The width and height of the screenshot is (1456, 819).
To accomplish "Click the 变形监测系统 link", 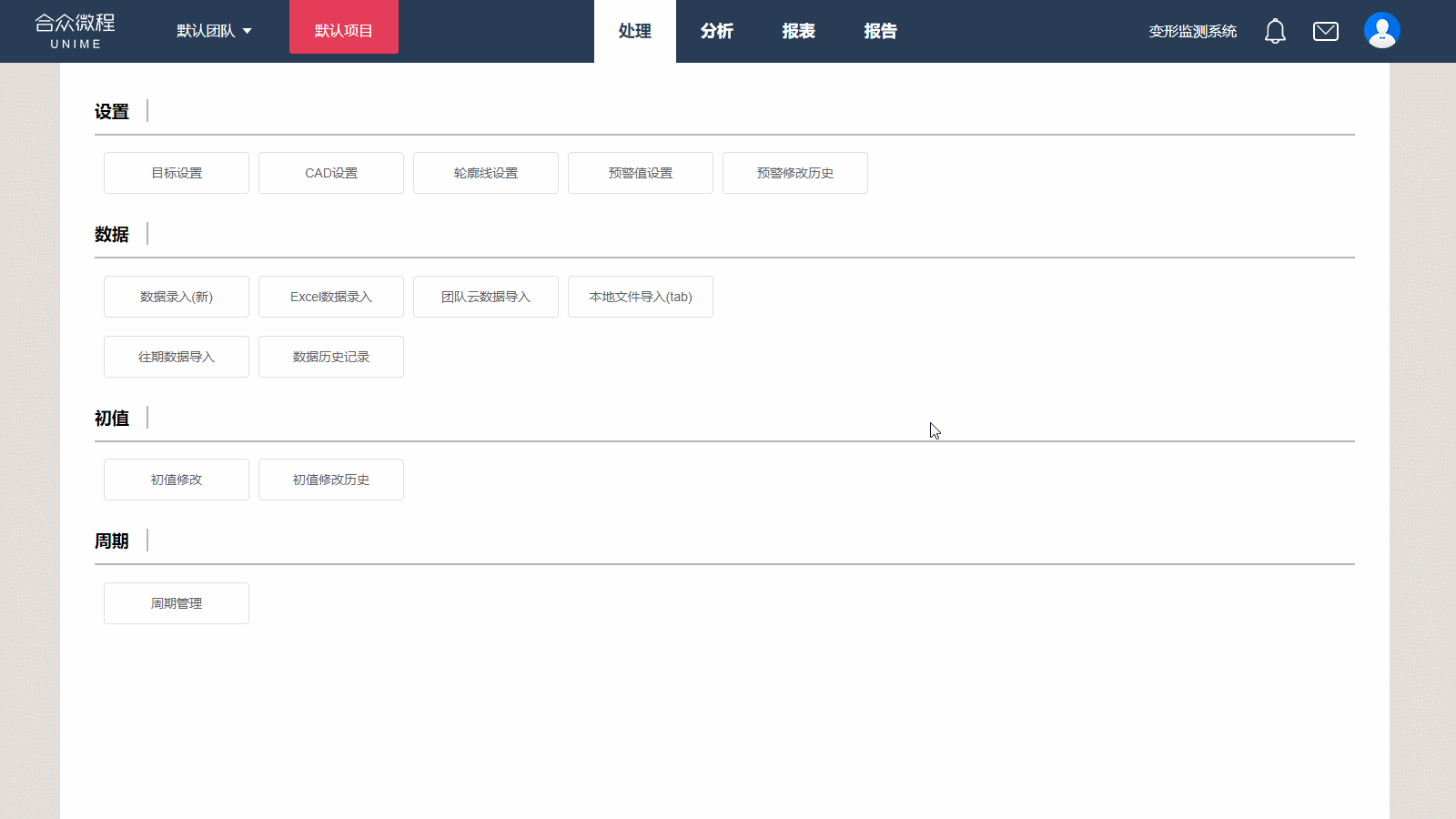I will (1192, 31).
